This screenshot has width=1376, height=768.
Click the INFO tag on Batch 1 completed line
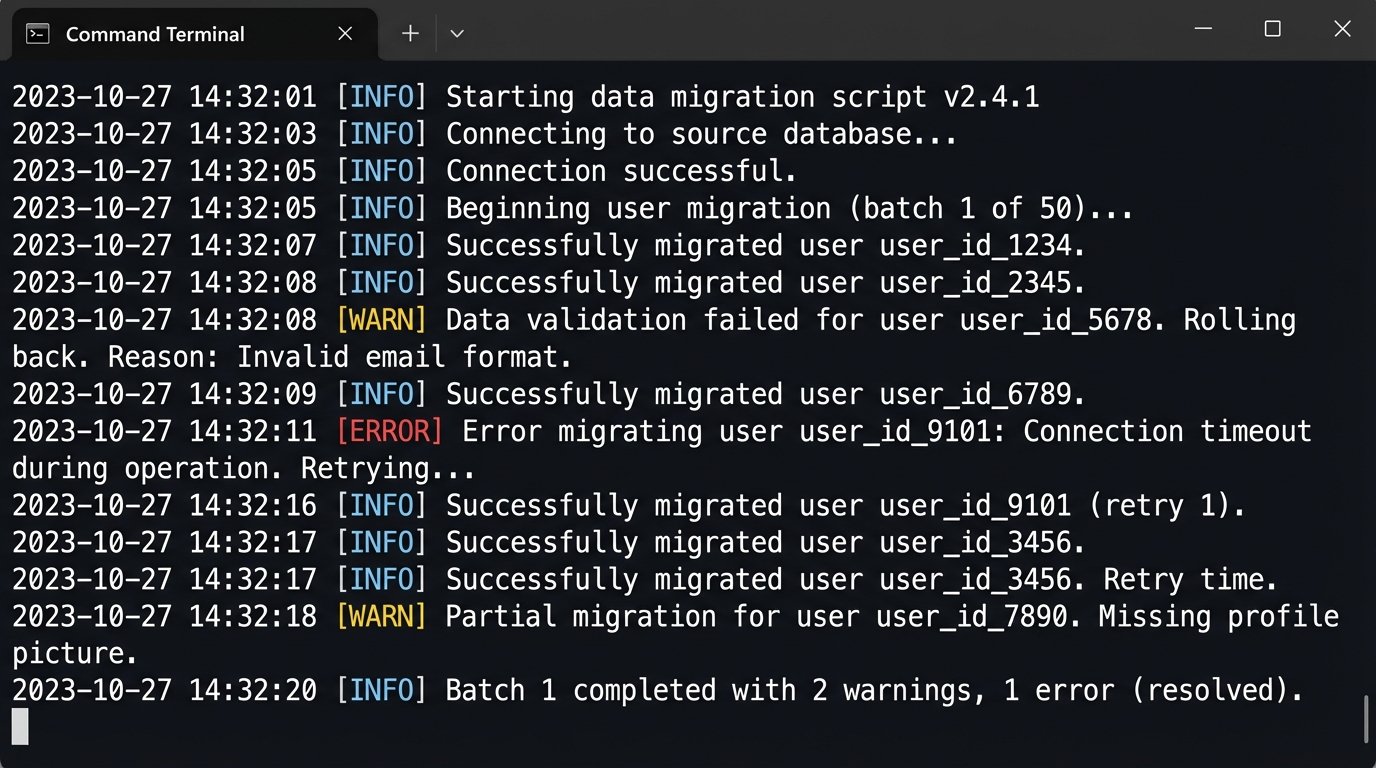(381, 690)
